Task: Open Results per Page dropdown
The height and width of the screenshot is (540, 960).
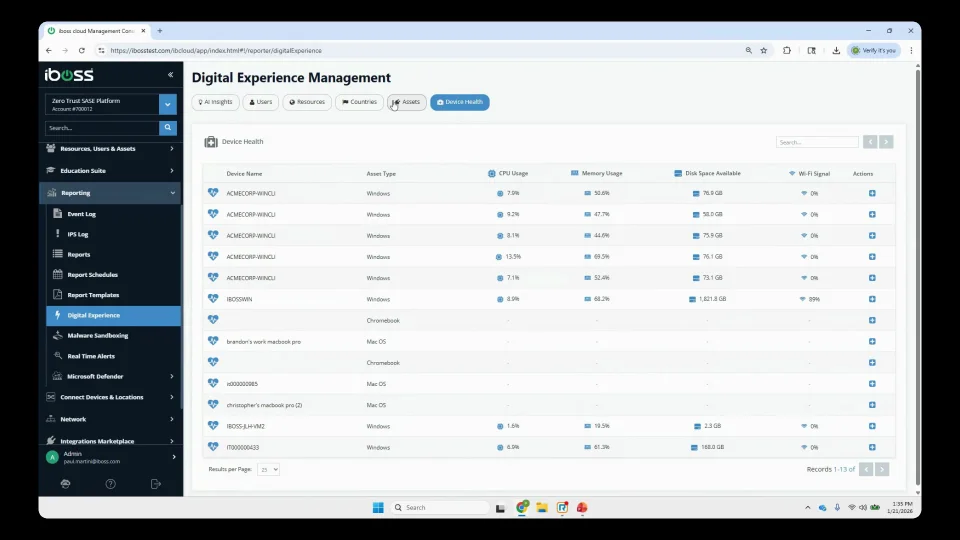Action: 268,470
